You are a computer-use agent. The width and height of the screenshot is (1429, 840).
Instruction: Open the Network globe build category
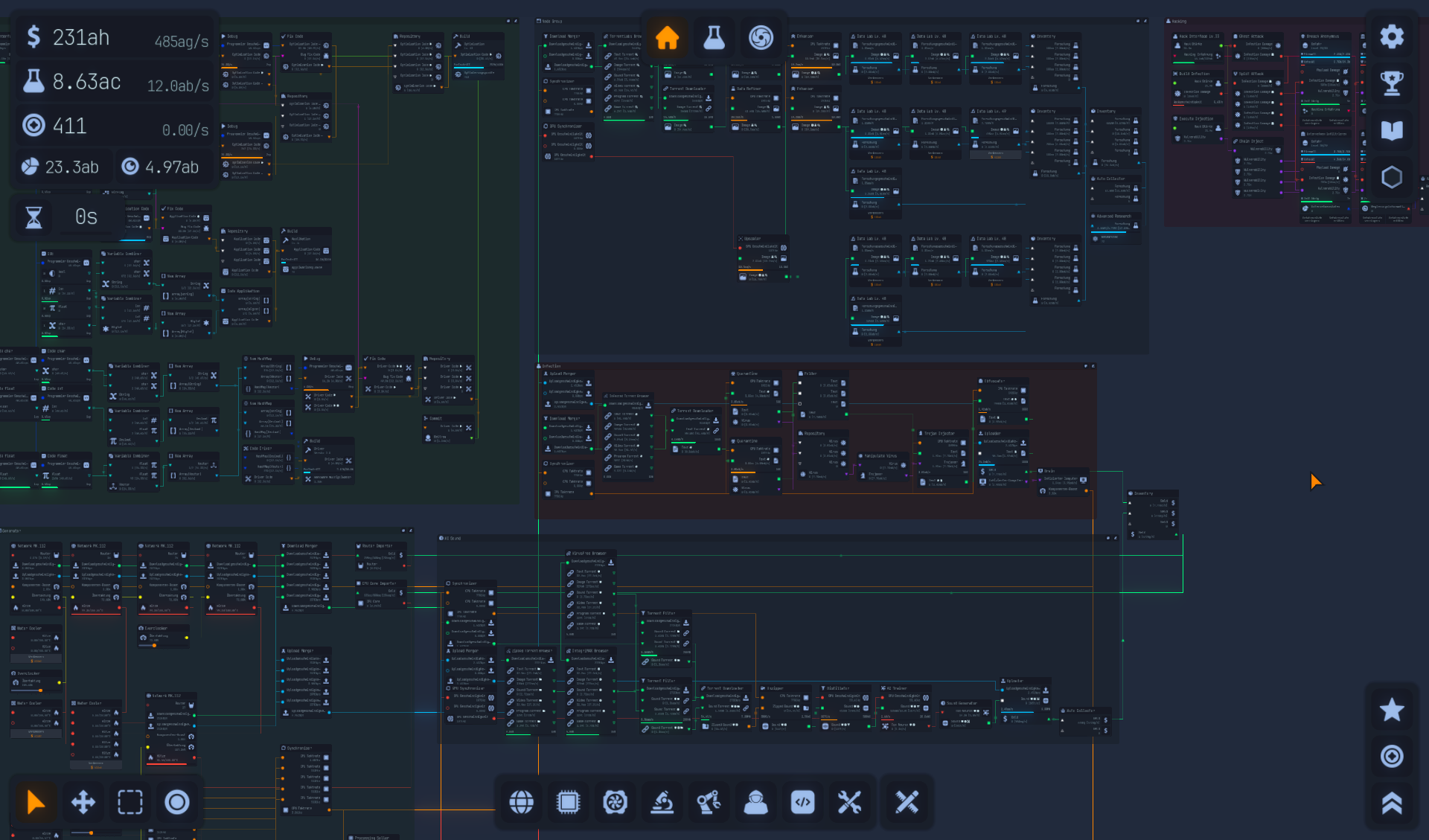[x=521, y=802]
